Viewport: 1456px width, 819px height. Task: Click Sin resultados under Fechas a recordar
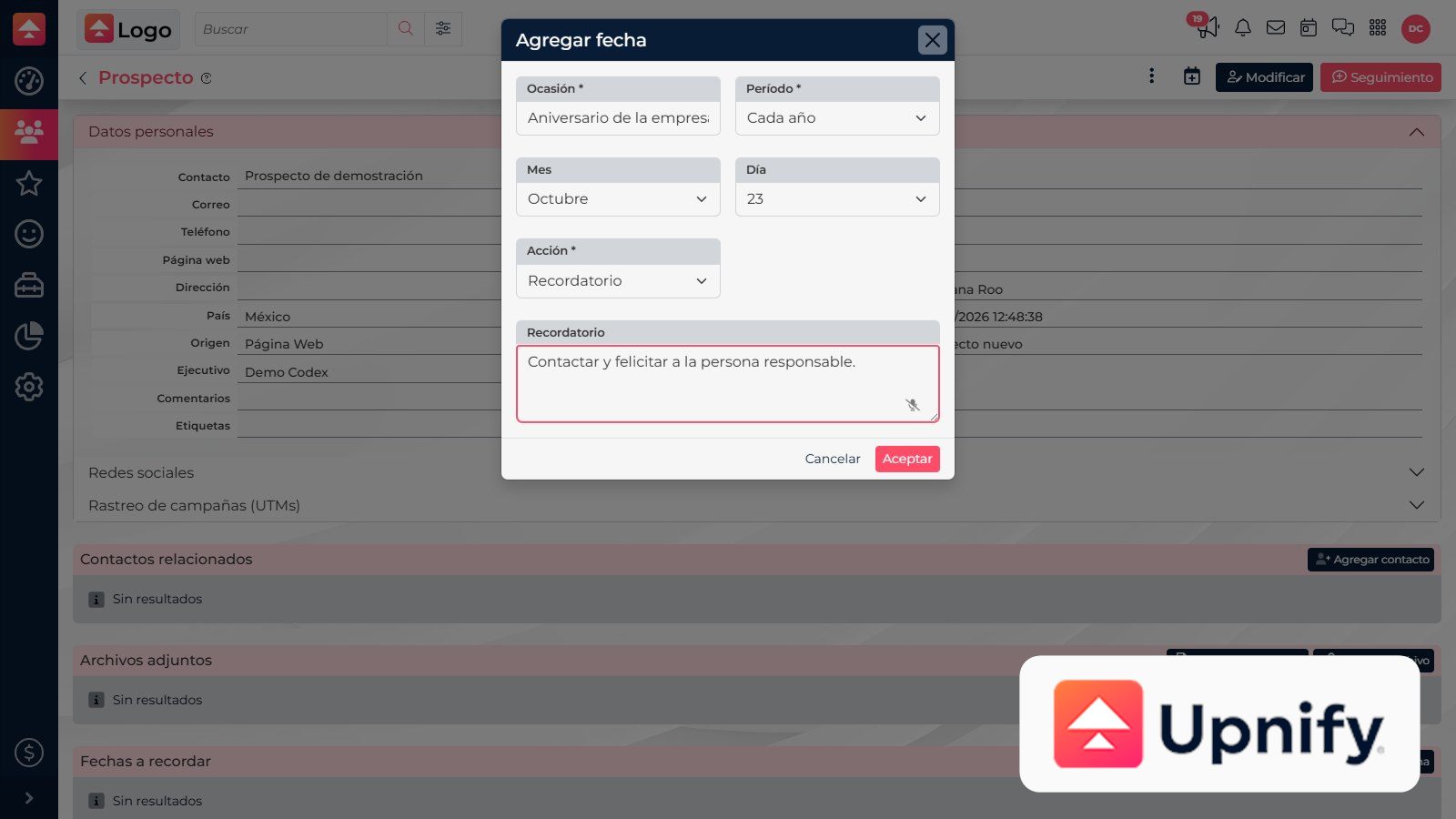point(157,801)
